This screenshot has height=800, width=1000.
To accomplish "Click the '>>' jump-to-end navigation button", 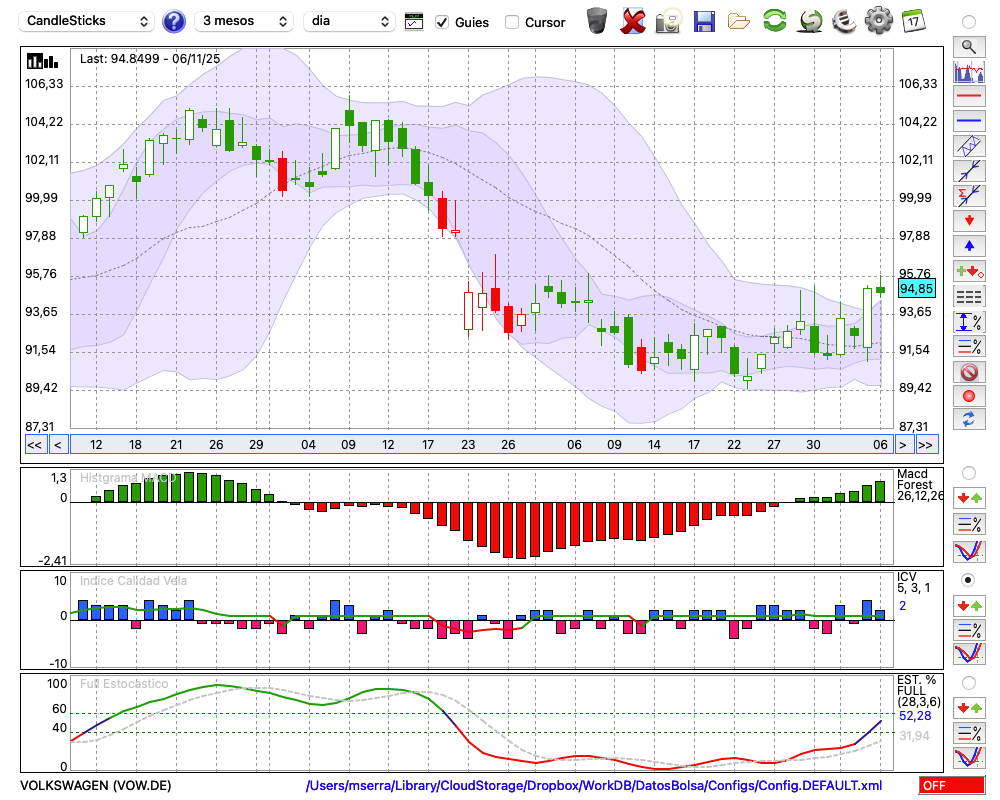I will click(x=927, y=445).
